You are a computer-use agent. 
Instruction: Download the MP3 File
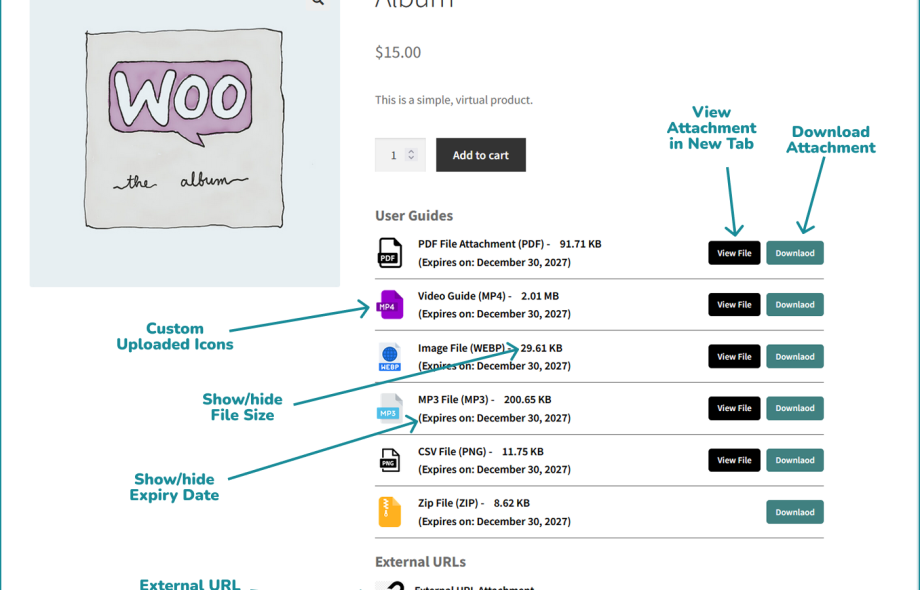794,408
